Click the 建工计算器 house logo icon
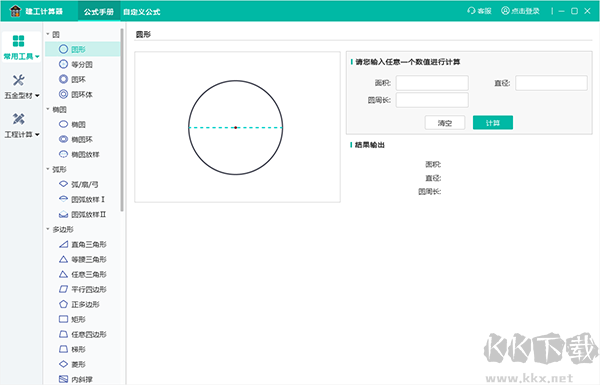The image size is (600, 385). tap(15, 11)
